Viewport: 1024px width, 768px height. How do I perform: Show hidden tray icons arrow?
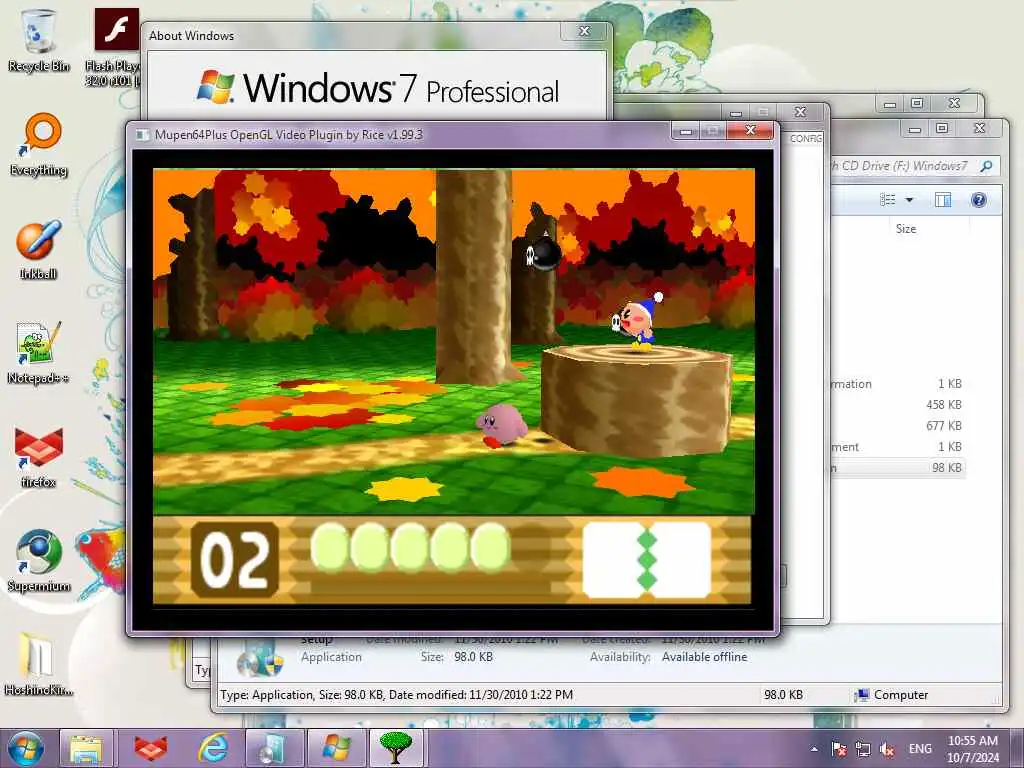point(814,749)
